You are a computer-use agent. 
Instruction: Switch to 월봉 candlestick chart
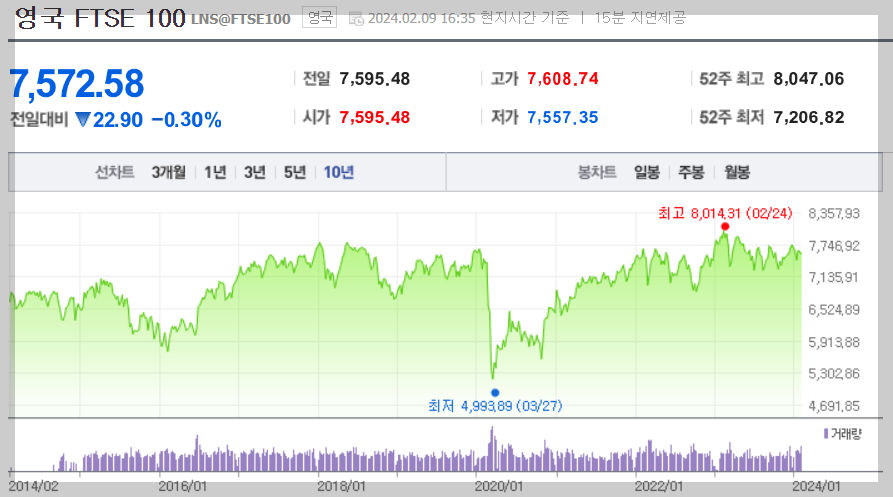click(737, 172)
